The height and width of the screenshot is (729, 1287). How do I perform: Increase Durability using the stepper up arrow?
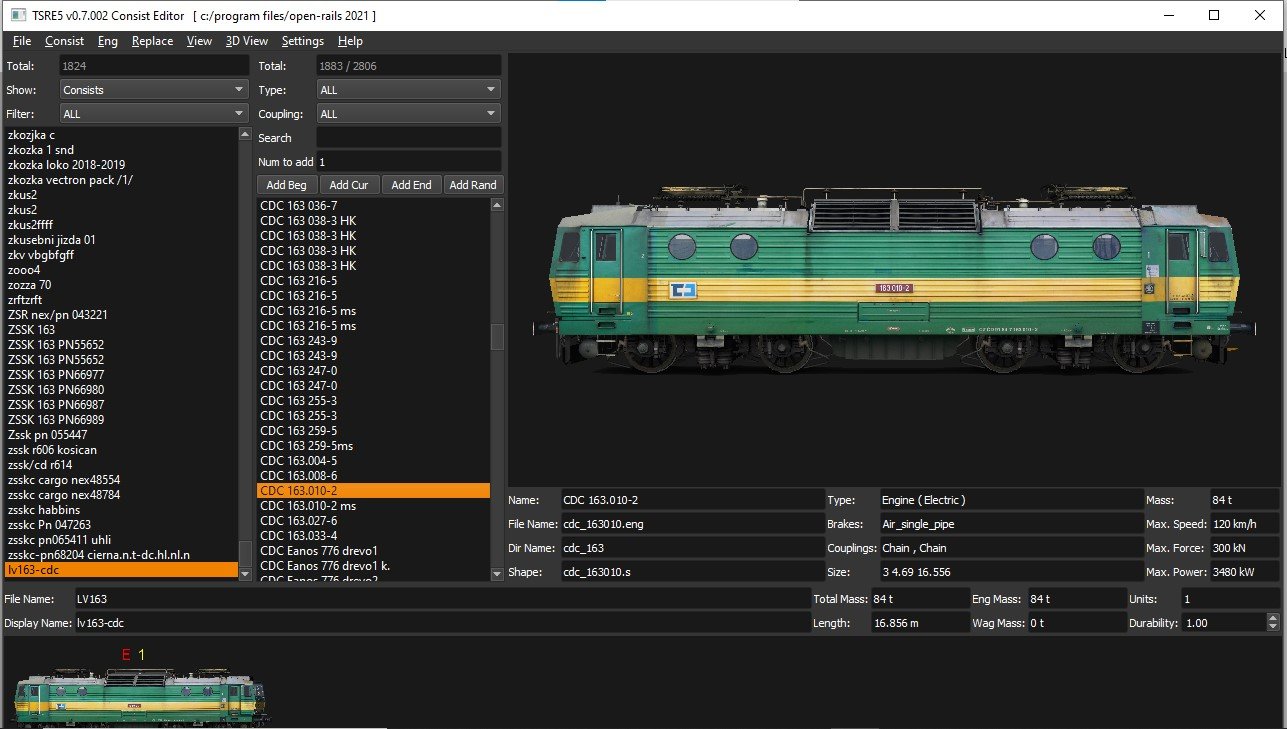[x=1272, y=618]
